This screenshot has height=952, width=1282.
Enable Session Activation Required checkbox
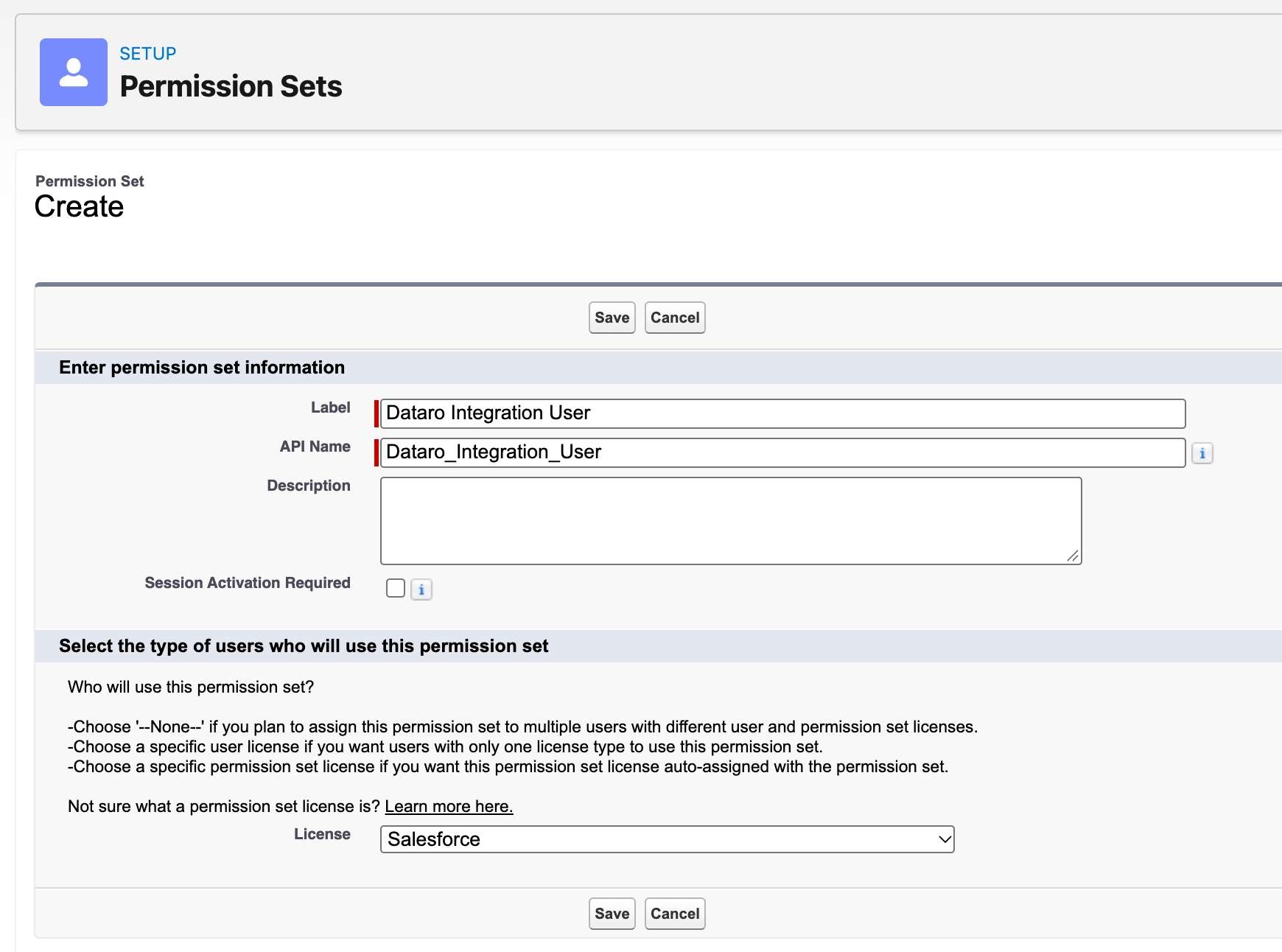pos(396,588)
